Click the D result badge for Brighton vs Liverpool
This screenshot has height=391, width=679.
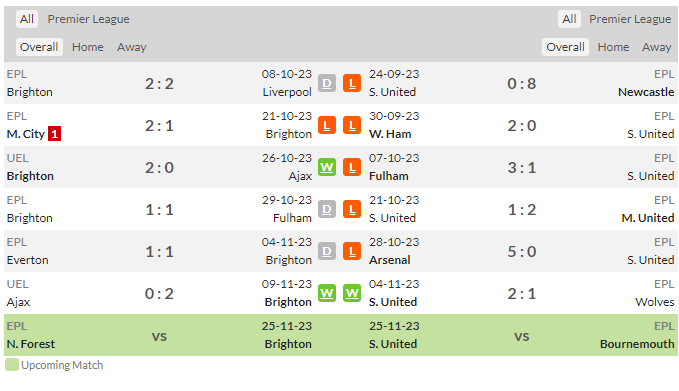327,84
